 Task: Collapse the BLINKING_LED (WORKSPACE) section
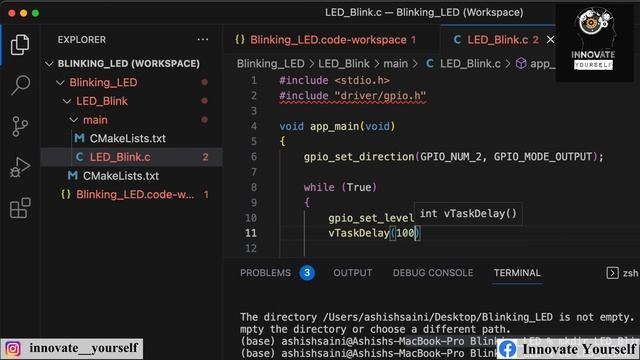tap(49, 64)
